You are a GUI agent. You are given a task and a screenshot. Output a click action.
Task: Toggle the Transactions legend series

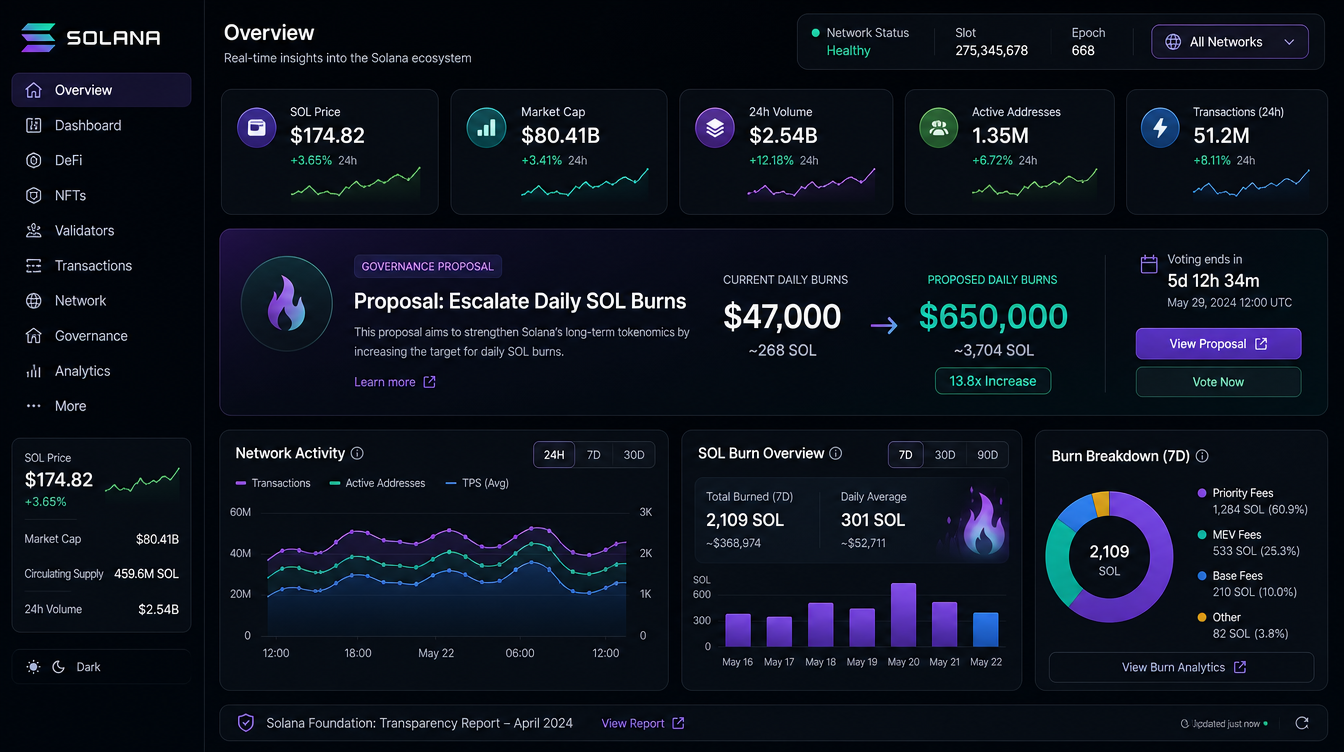273,483
